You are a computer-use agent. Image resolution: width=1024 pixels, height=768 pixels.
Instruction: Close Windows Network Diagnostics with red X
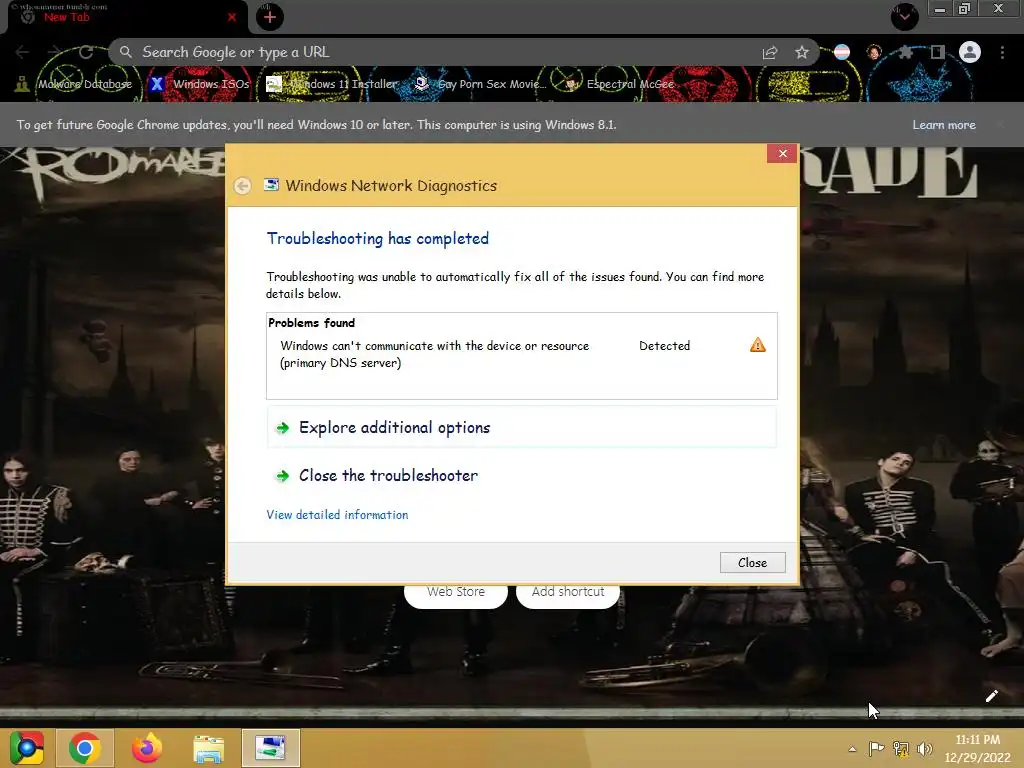(782, 153)
